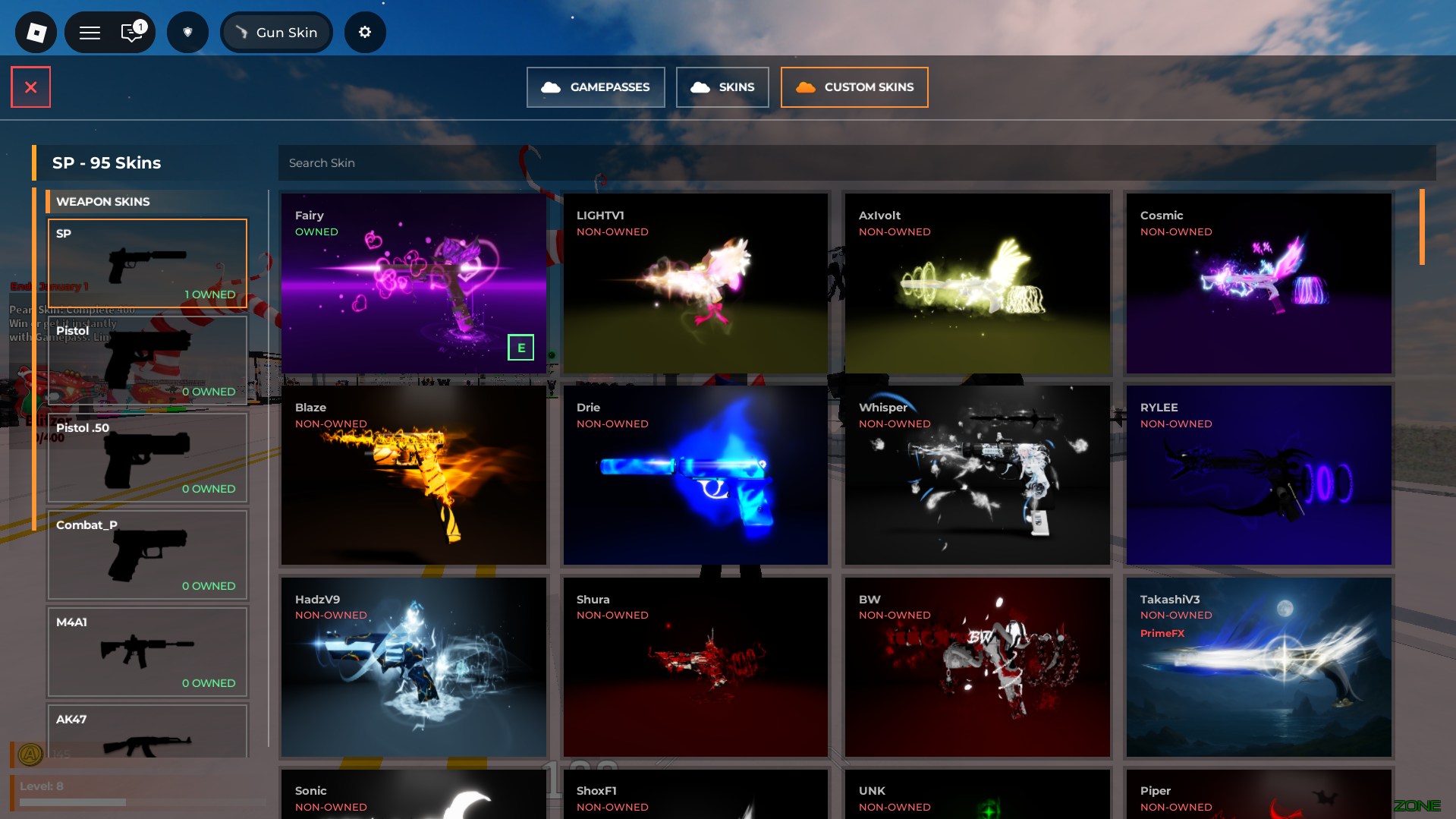Open the hamburger menu icon
This screenshot has width=1456, height=819.
coord(90,33)
